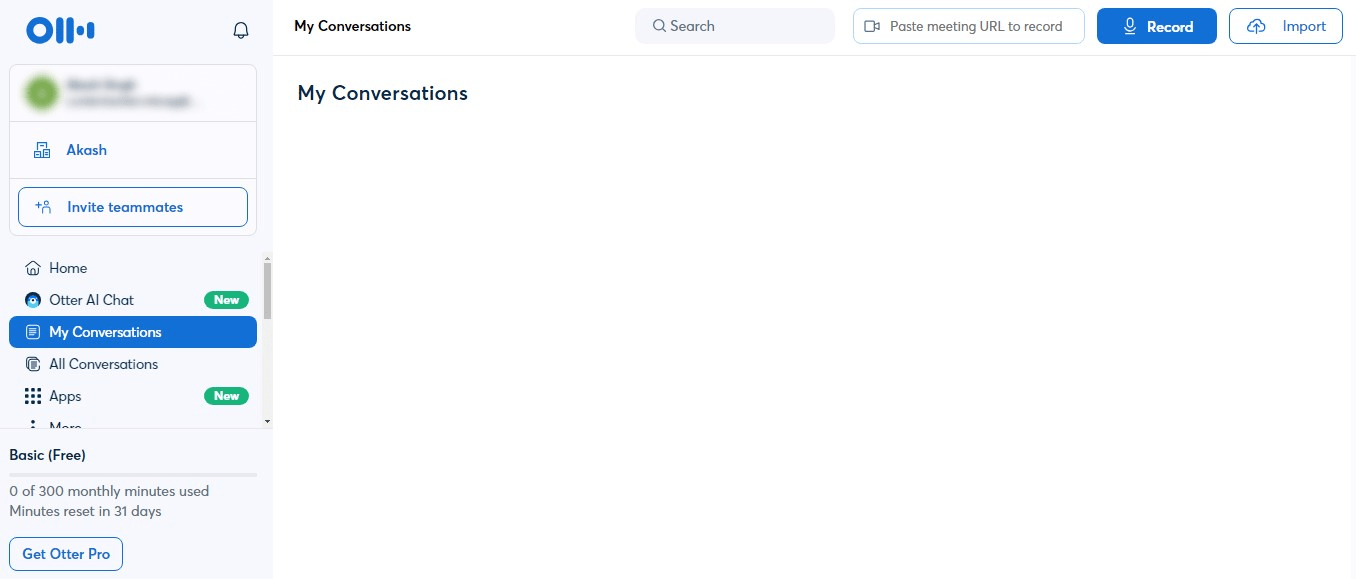Click the green user avatar
The width and height of the screenshot is (1356, 579).
(x=42, y=93)
